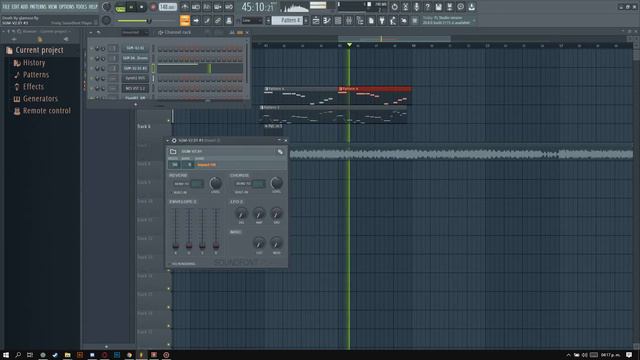Screen dimensions: 640x360
Task: Open the channel filter dropdown in Channel rack
Action: pos(136,32)
